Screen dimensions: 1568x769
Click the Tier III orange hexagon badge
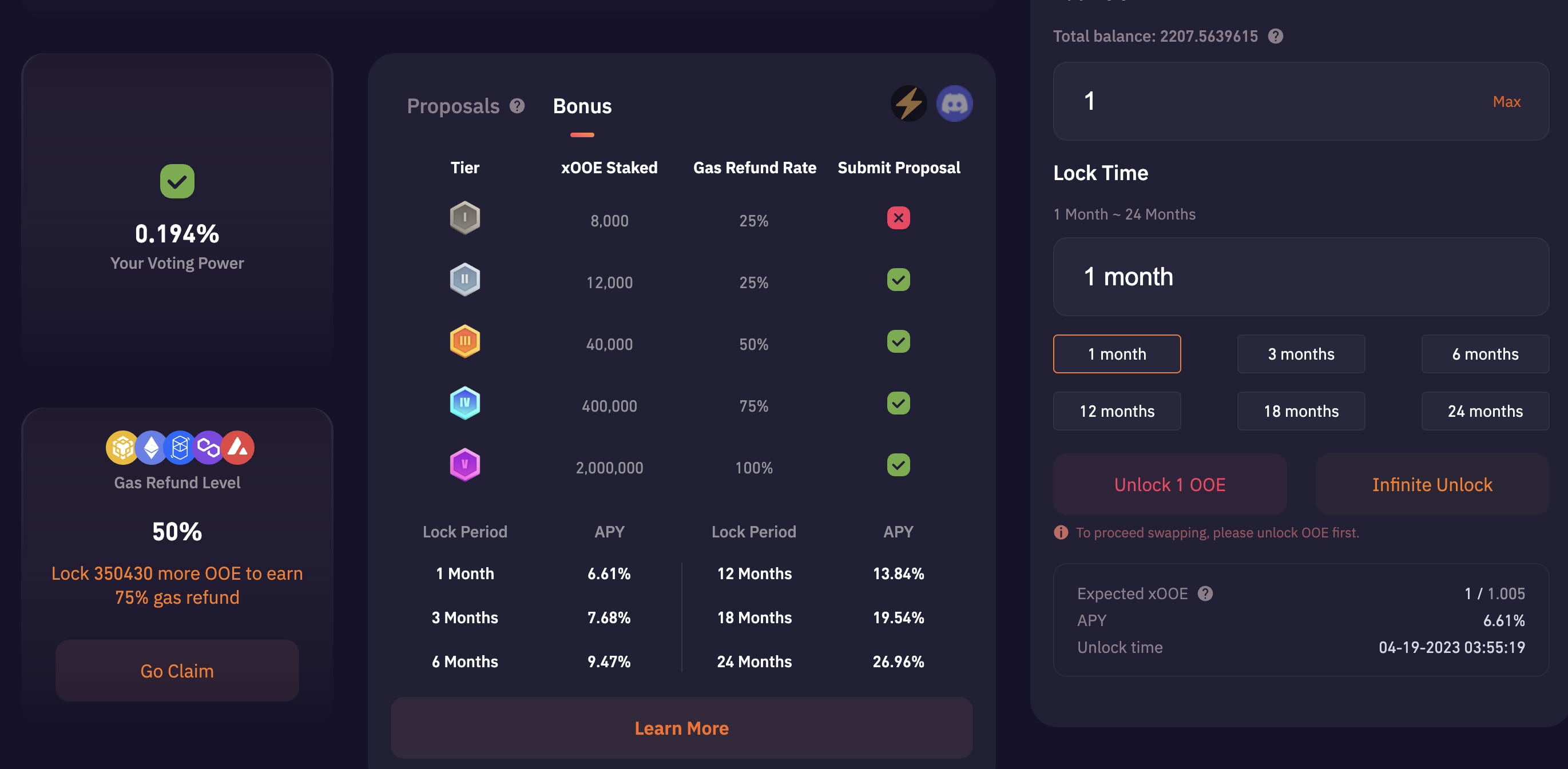(x=465, y=341)
